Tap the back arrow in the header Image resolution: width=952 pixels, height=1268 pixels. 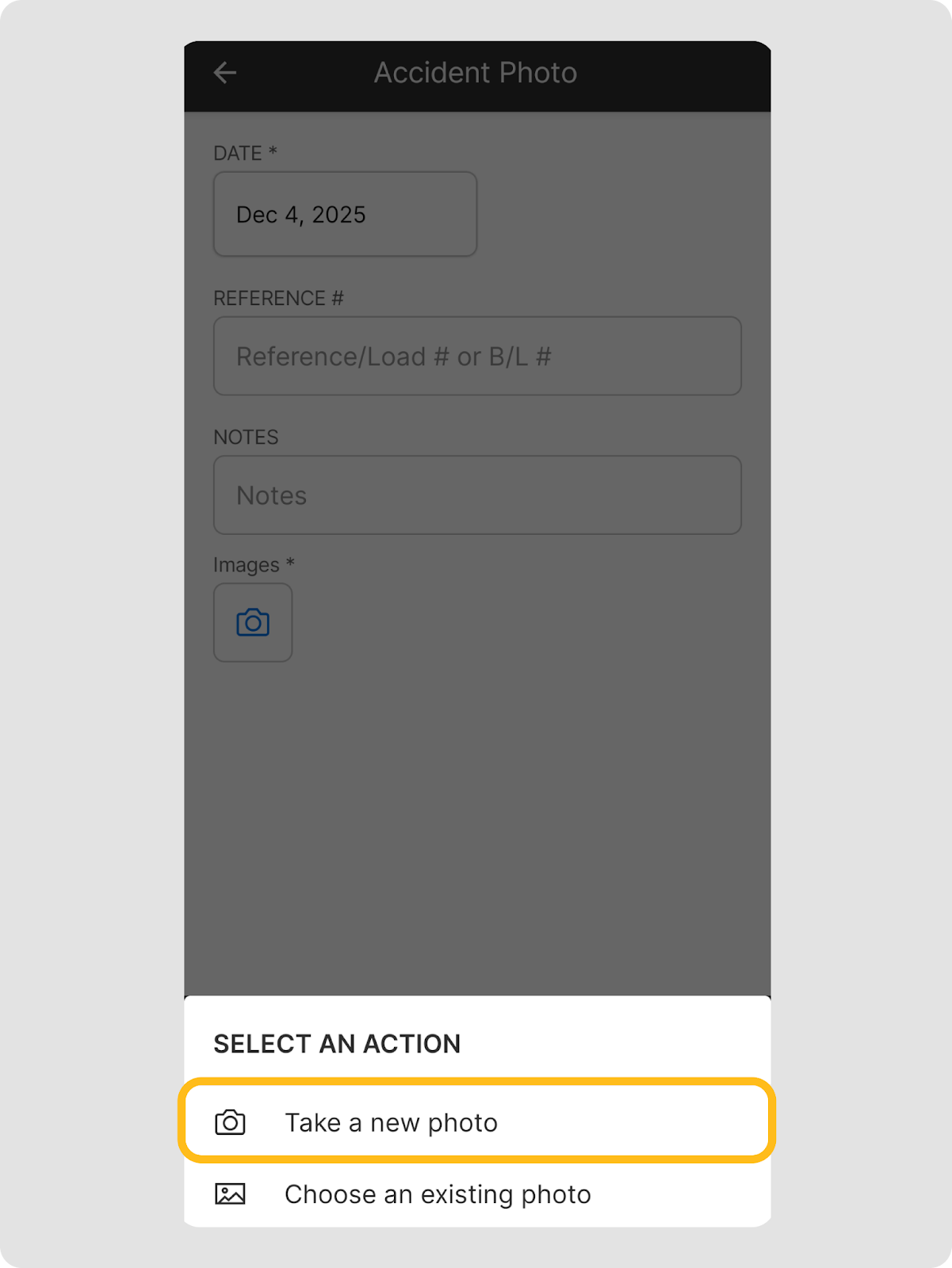(225, 73)
